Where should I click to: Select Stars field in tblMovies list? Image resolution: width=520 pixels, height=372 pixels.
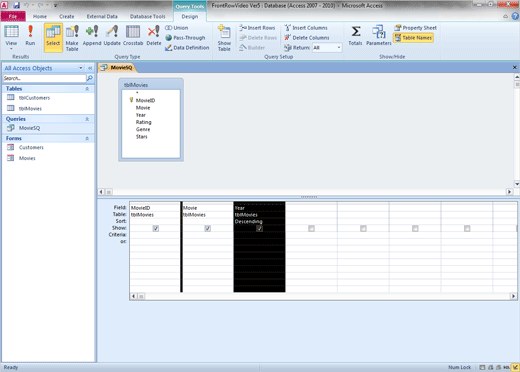coord(141,137)
